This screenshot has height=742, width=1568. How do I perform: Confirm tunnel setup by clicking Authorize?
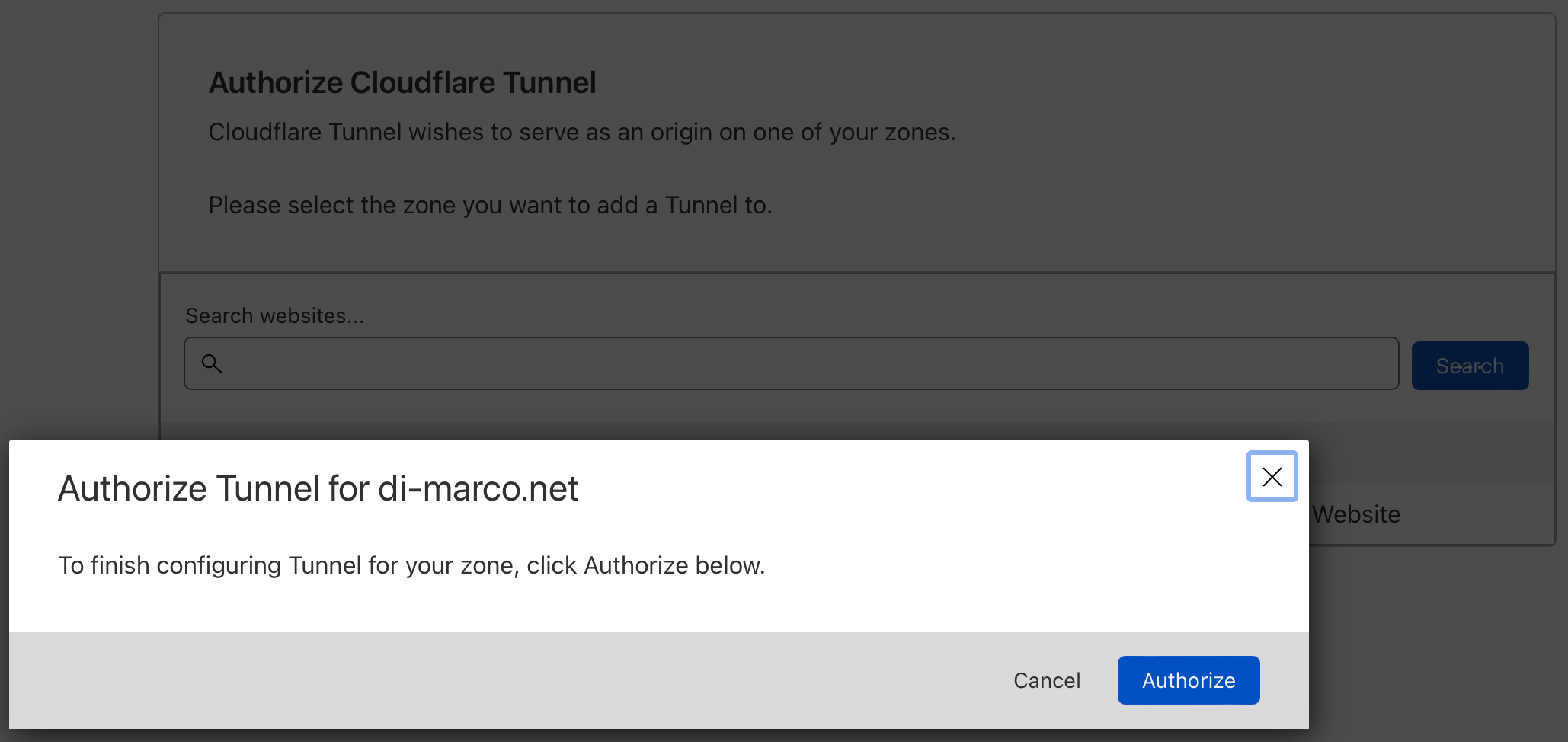pos(1188,680)
